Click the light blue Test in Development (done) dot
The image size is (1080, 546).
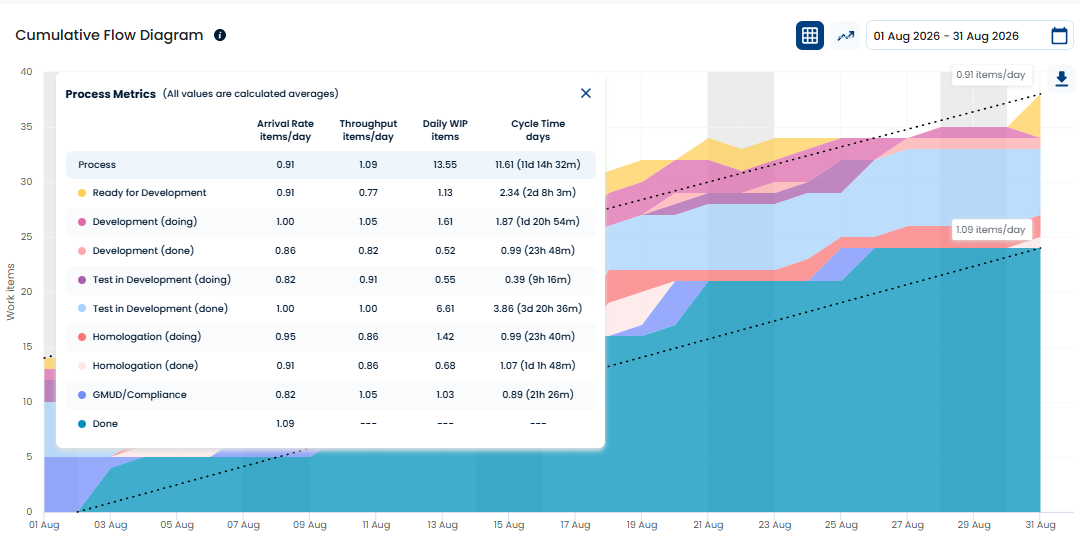point(82,309)
